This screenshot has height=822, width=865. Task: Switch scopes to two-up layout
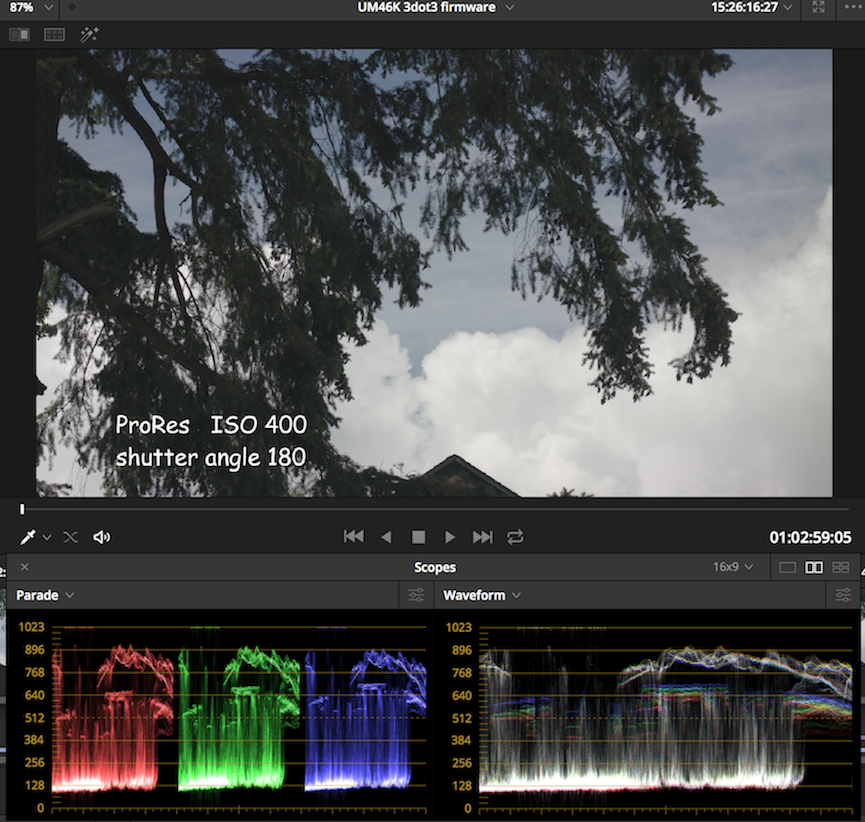pos(814,568)
